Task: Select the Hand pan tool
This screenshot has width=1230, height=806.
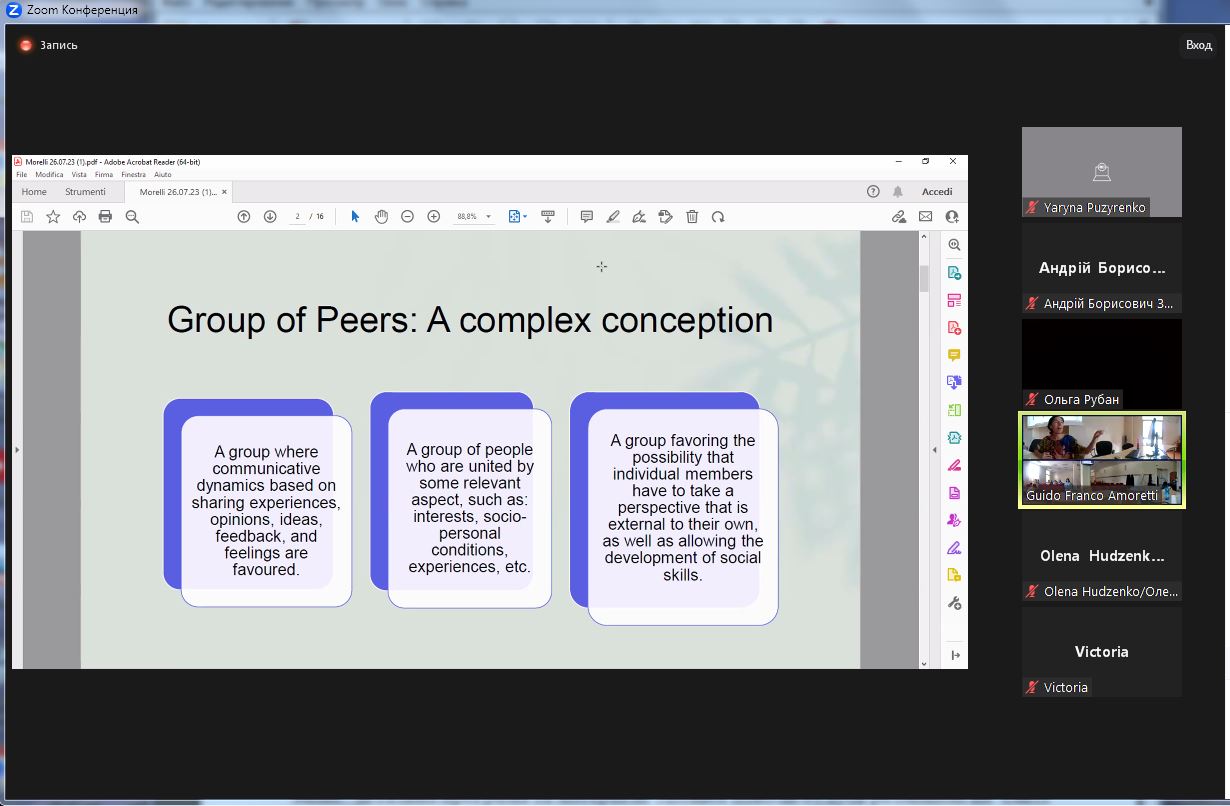Action: (381, 217)
